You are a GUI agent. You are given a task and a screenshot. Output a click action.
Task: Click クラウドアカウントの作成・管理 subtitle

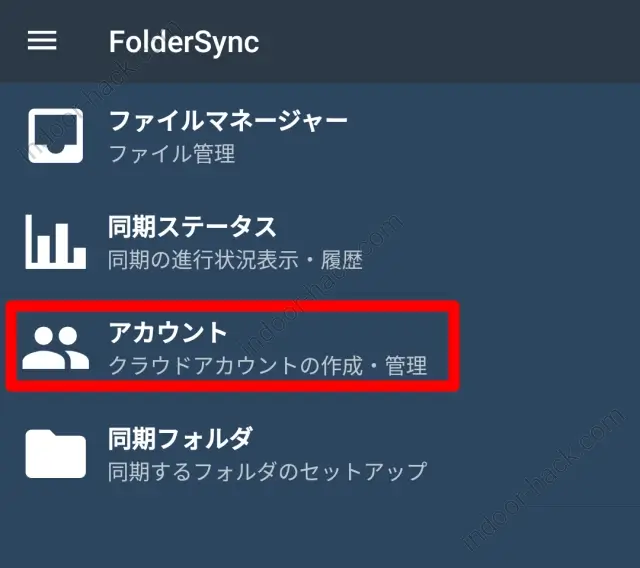[x=268, y=366]
